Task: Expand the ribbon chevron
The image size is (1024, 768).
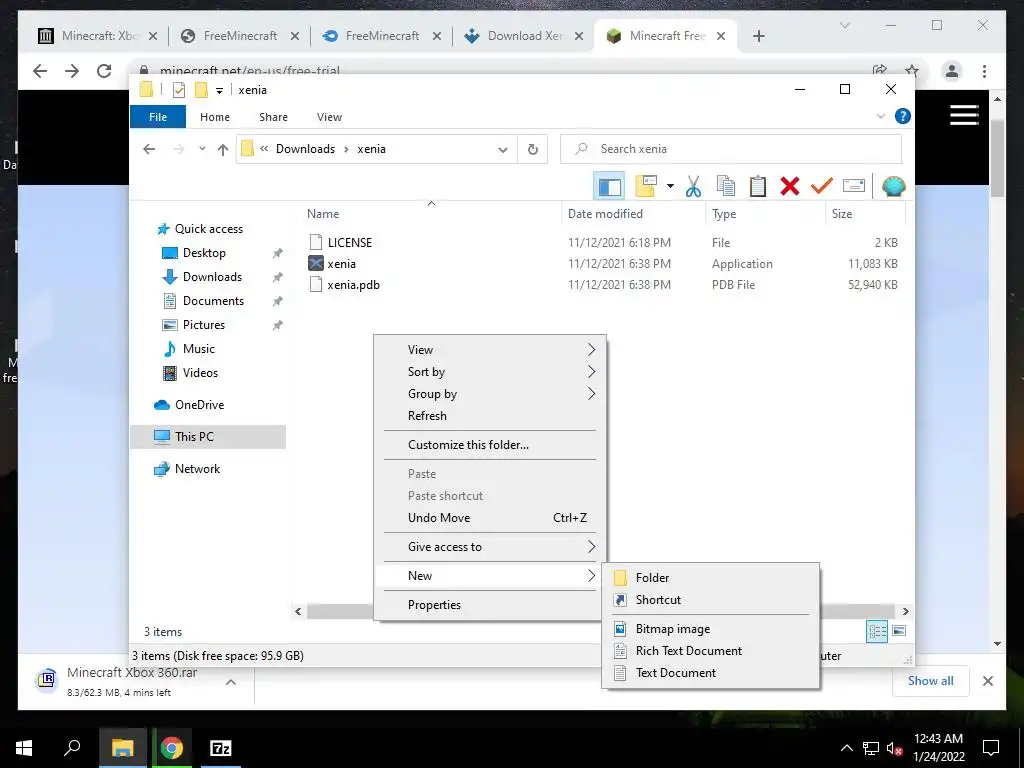Action: (880, 116)
